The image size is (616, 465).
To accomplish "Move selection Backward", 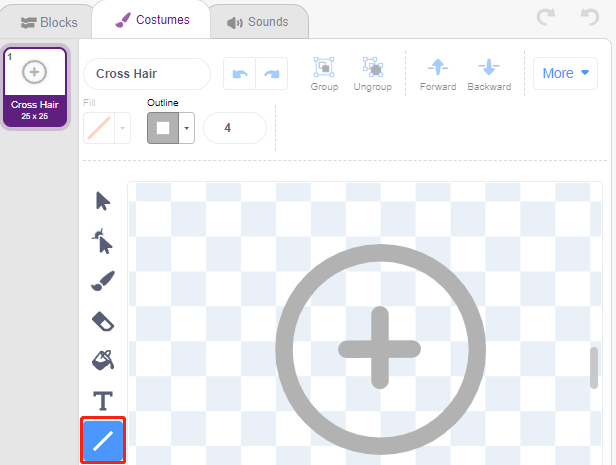I will (489, 75).
